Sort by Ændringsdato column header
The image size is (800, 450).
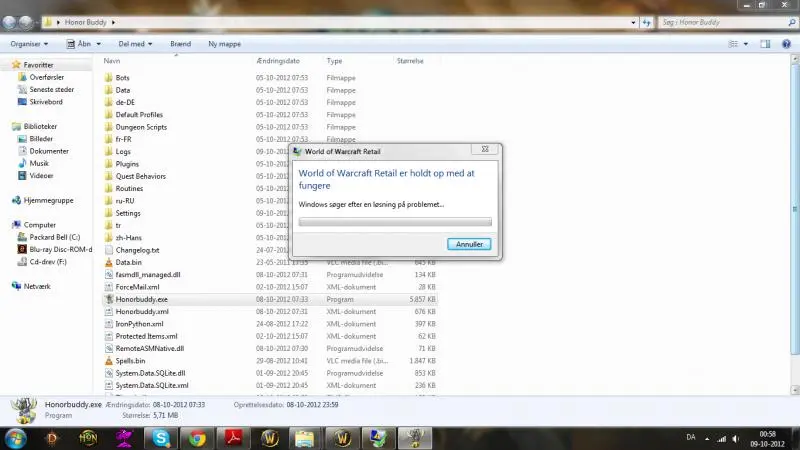pos(278,61)
